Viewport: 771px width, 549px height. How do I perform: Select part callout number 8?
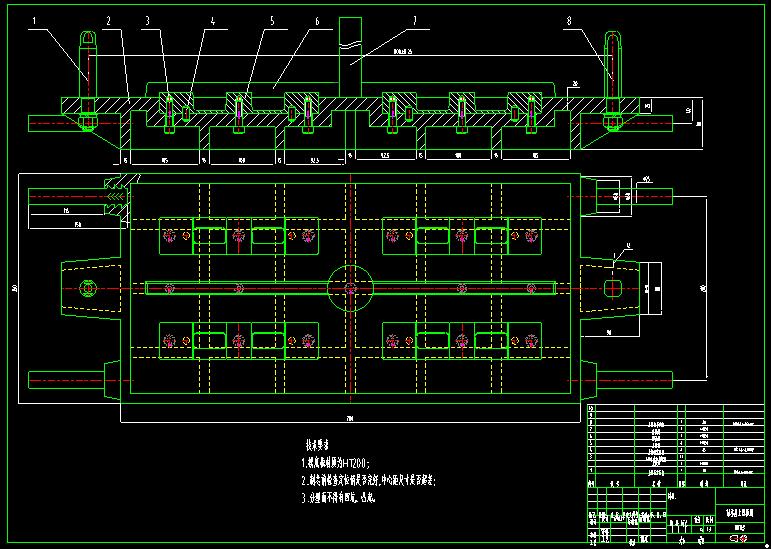point(569,21)
